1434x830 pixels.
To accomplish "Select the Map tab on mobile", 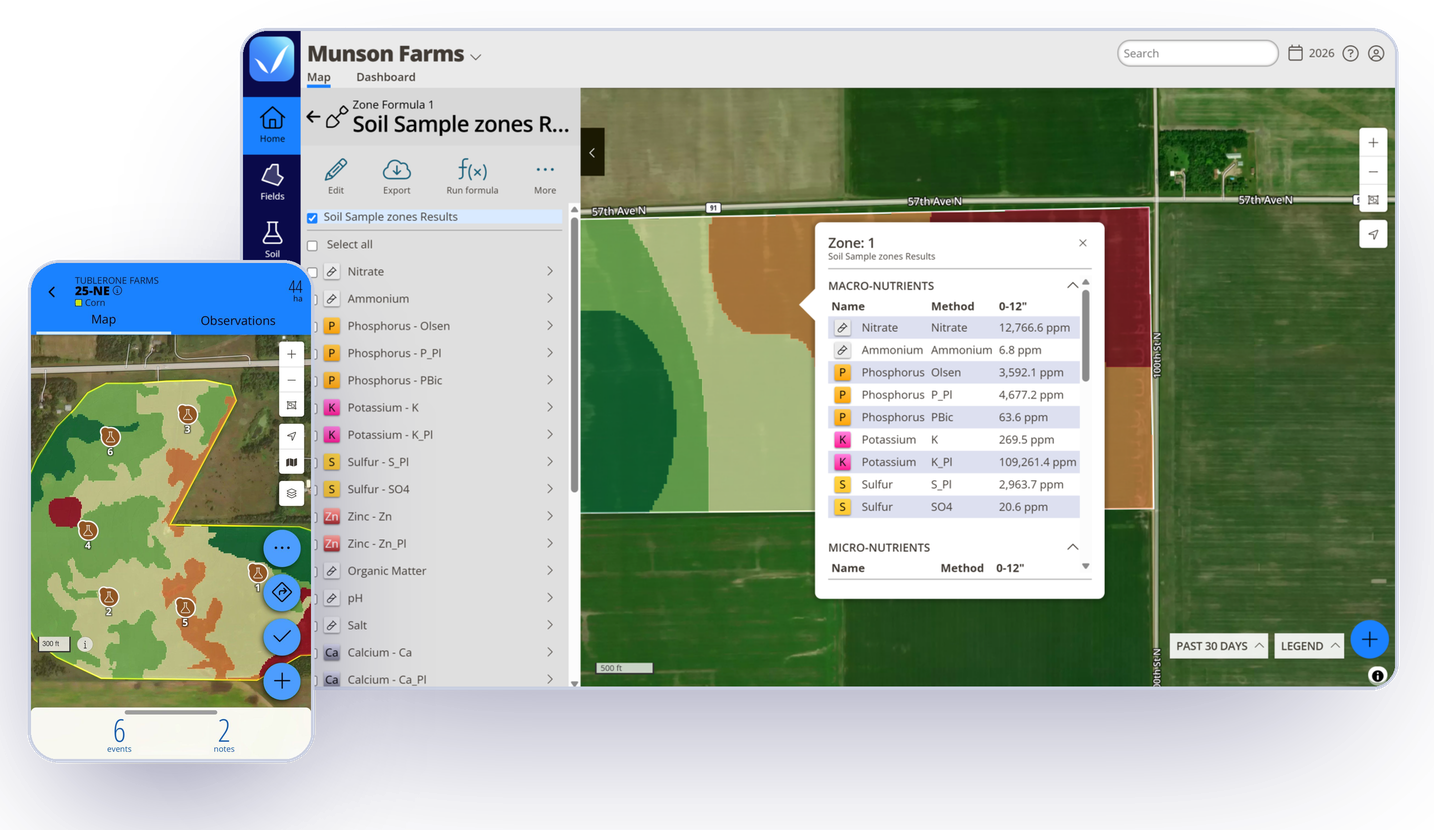I will 104,320.
